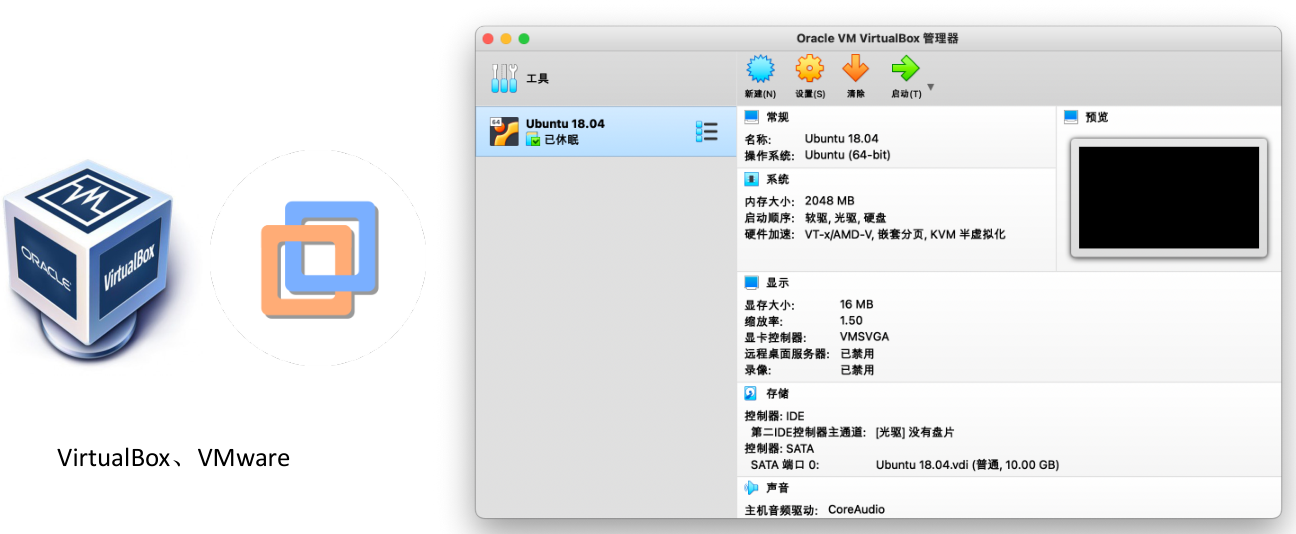Click the 声音 audio speaker icon

pos(752,488)
